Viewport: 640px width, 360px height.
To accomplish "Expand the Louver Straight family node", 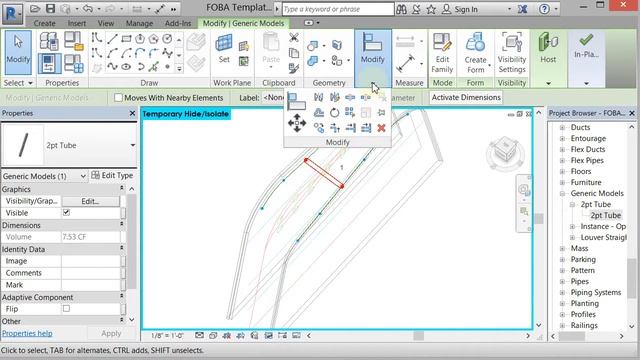I will [x=572, y=237].
